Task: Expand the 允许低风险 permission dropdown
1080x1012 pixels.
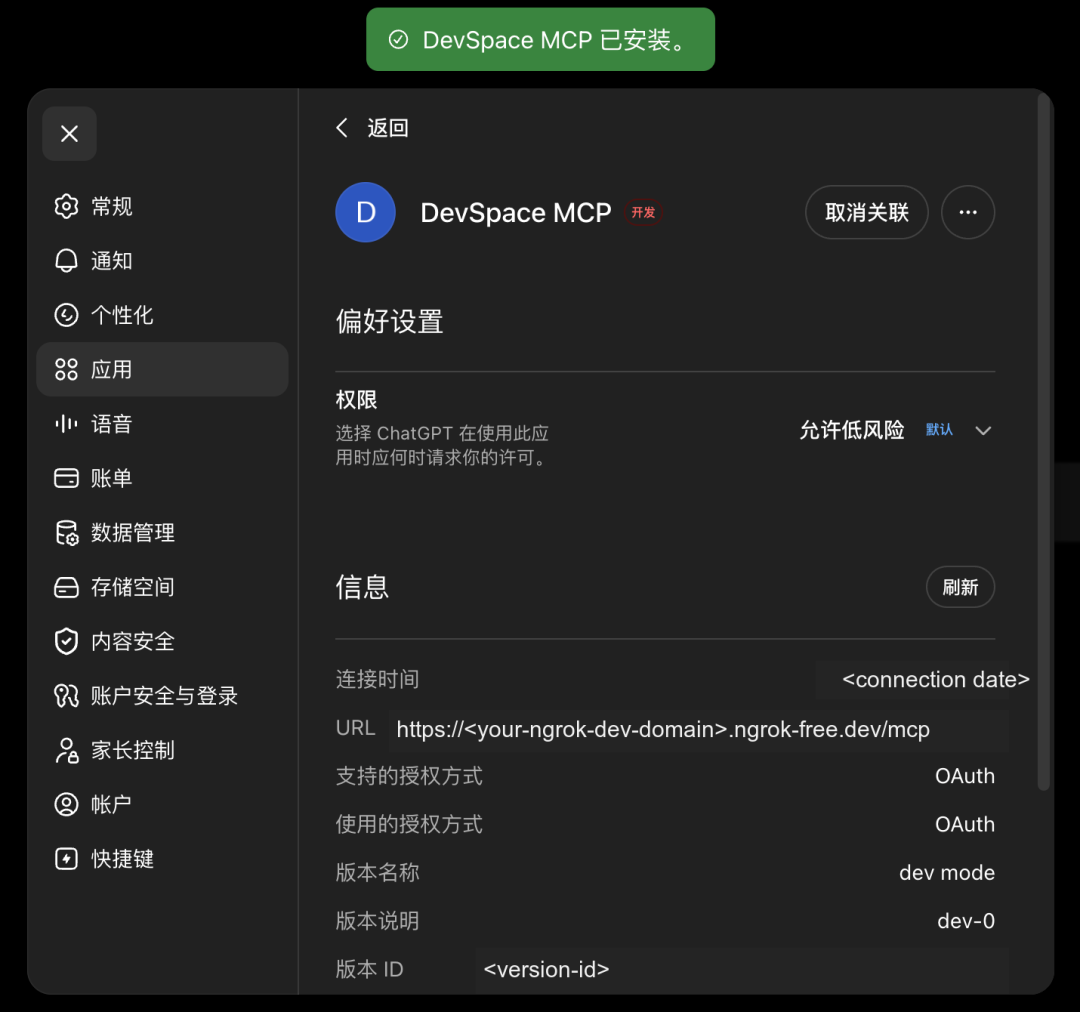Action: click(x=895, y=430)
